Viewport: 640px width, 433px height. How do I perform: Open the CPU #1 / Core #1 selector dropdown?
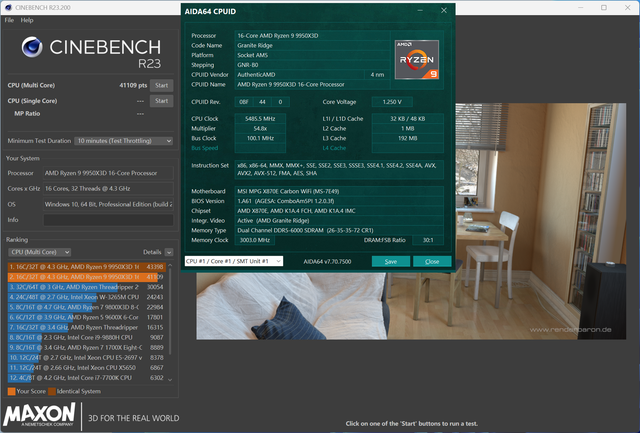pyautogui.click(x=233, y=261)
